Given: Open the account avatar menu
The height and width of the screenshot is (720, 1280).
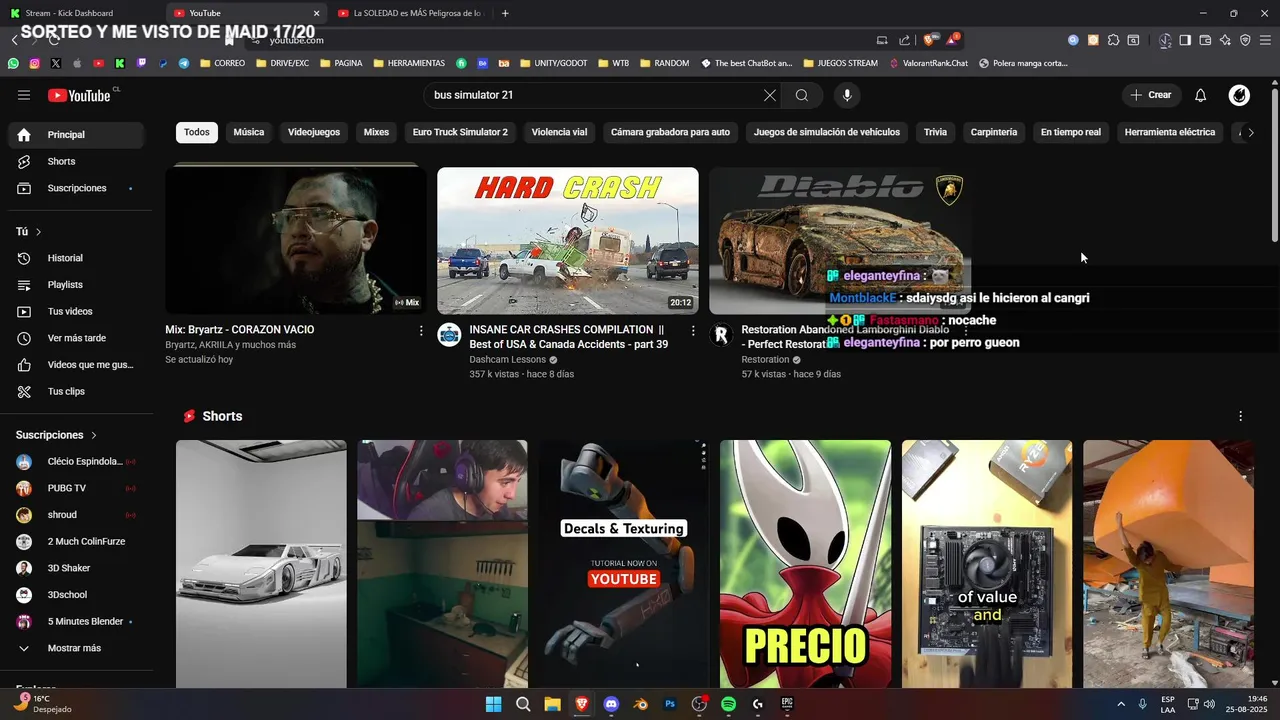Looking at the screenshot, I should tap(1239, 95).
